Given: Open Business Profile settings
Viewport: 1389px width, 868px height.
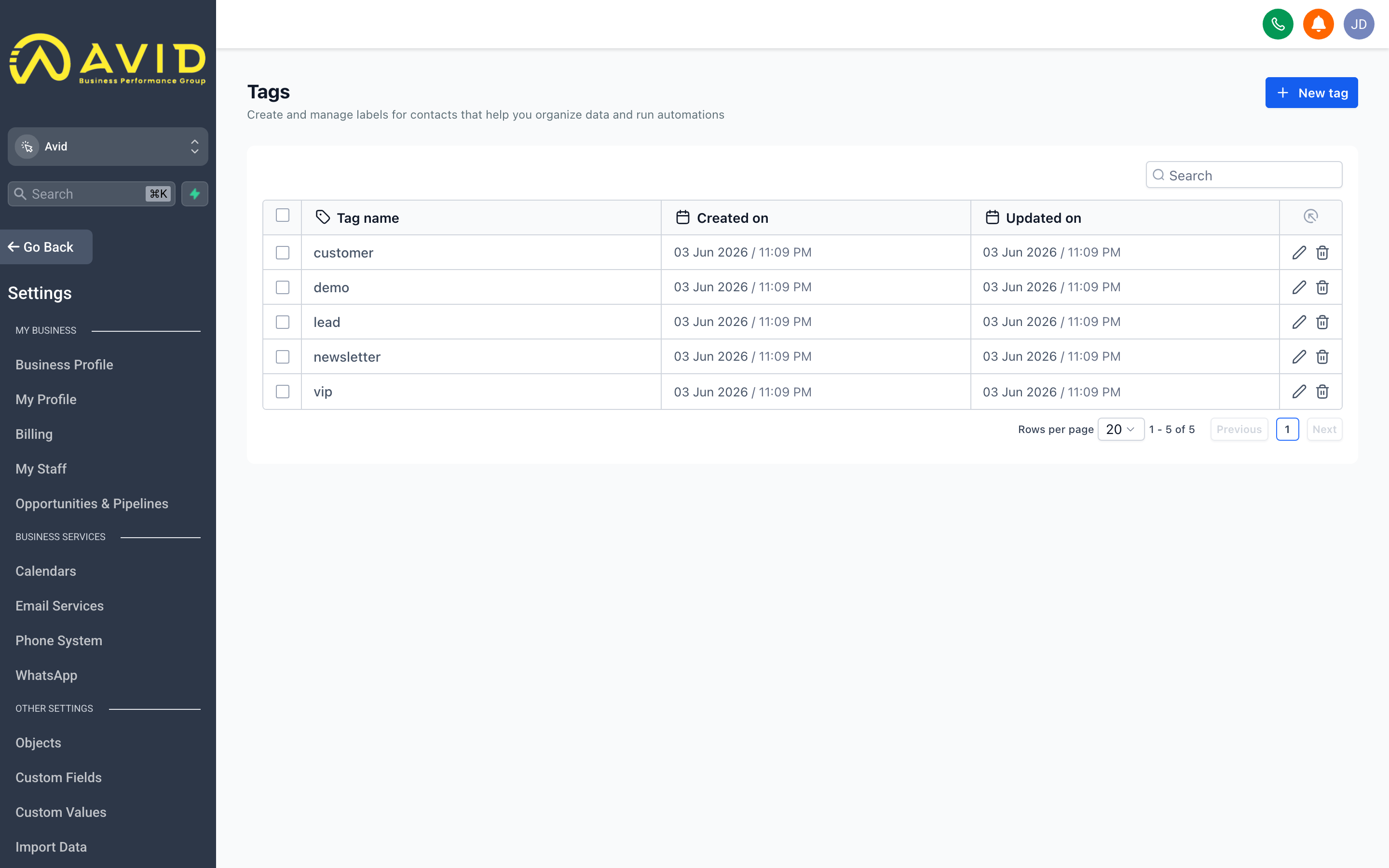Looking at the screenshot, I should point(64,365).
